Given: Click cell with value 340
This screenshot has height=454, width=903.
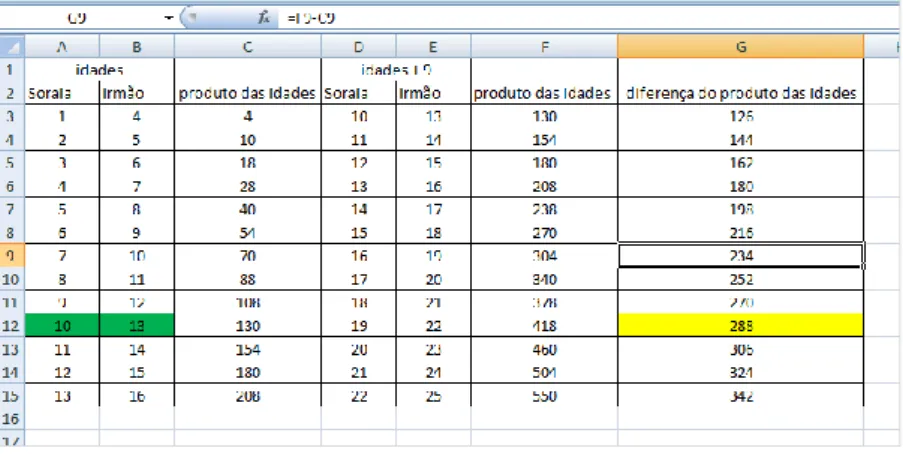Looking at the screenshot, I should coord(544,279).
